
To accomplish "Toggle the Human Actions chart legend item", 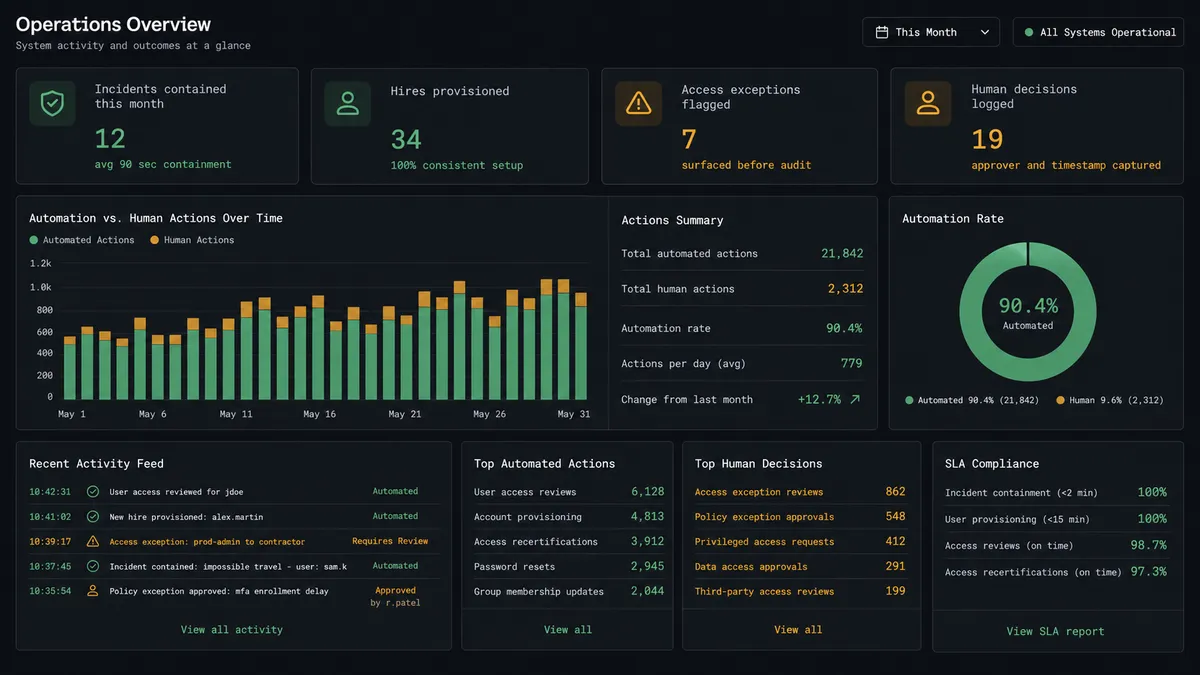I will pos(192,240).
